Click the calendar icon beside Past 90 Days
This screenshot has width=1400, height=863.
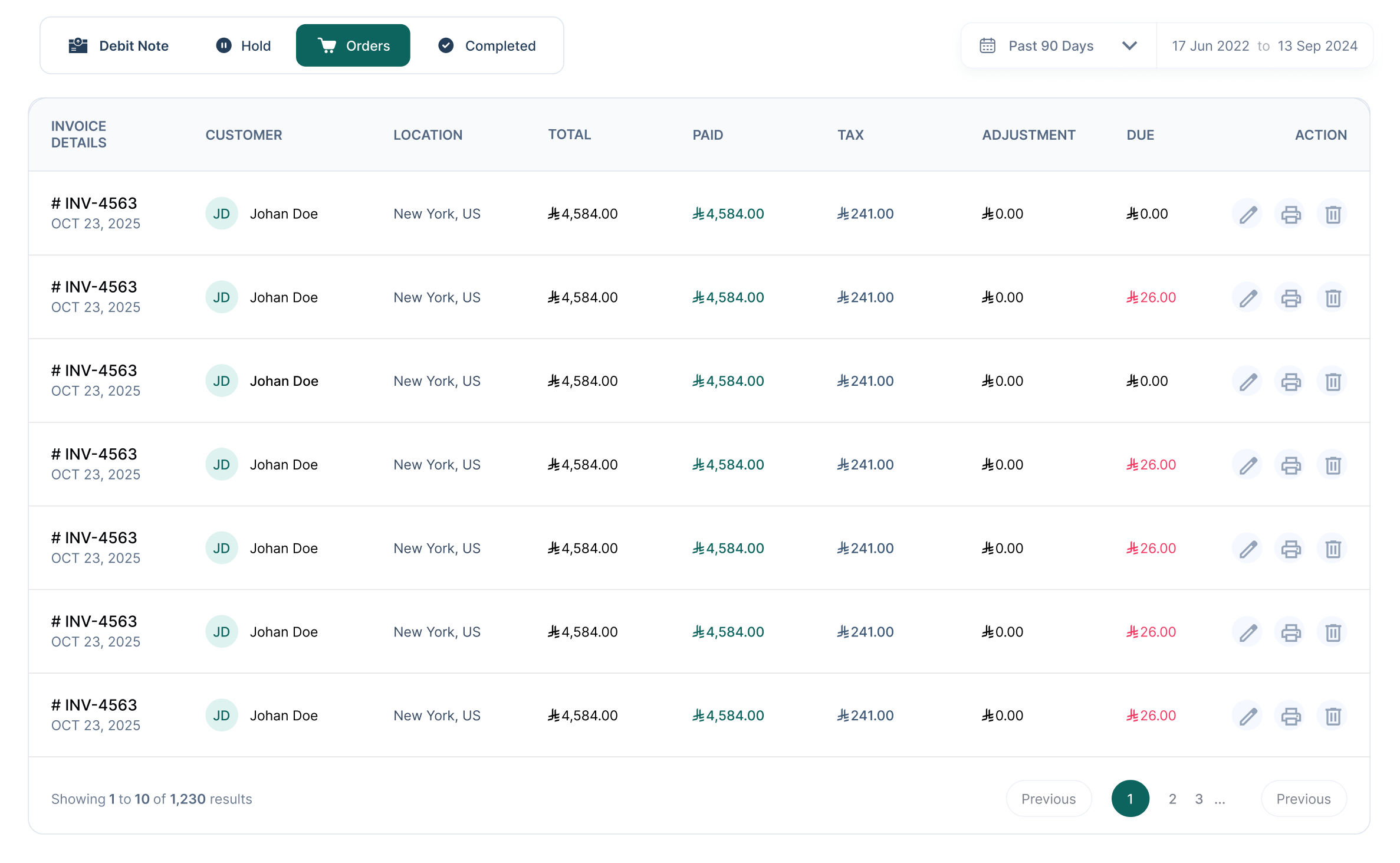click(x=987, y=45)
